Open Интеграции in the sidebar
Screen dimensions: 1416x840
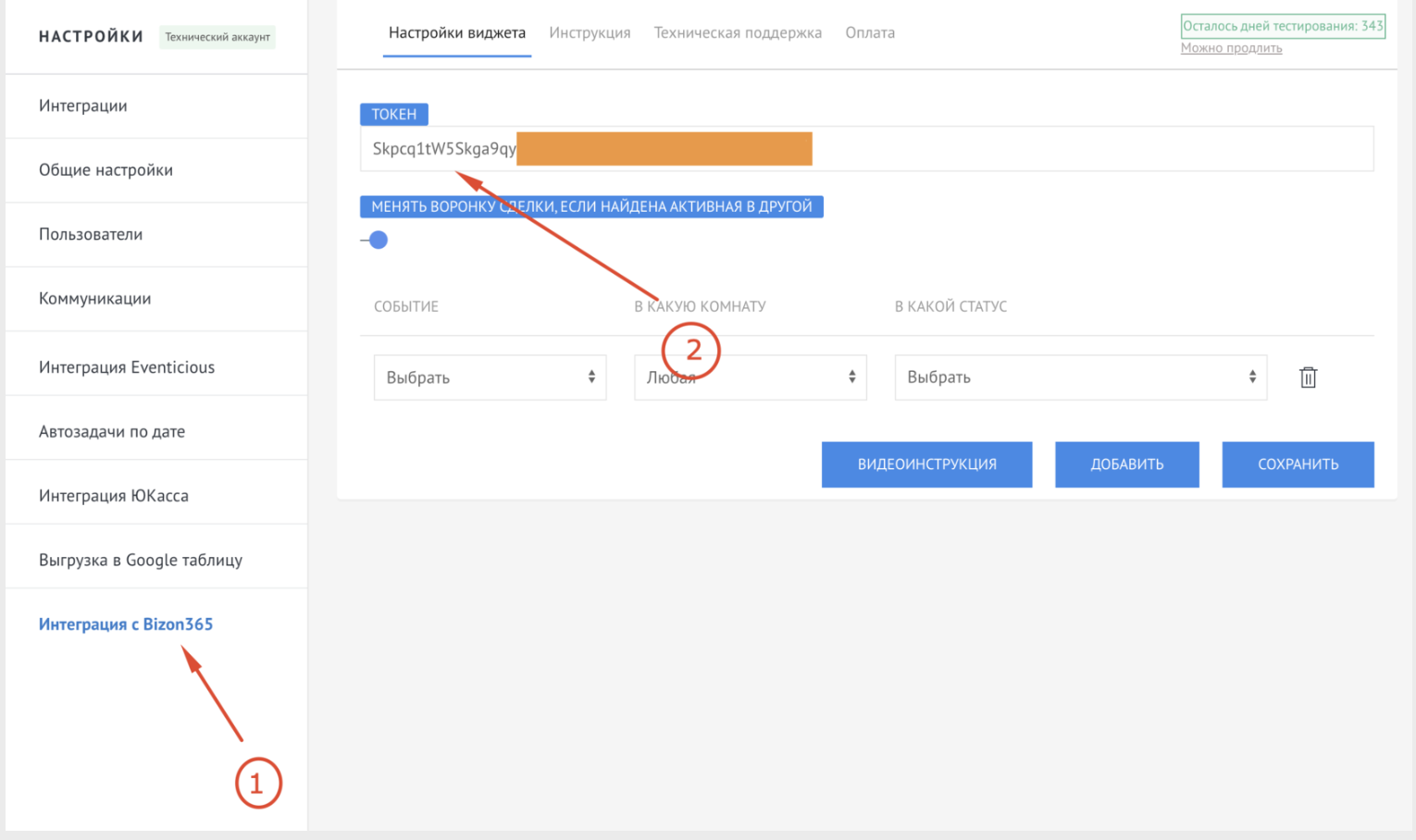tap(83, 106)
